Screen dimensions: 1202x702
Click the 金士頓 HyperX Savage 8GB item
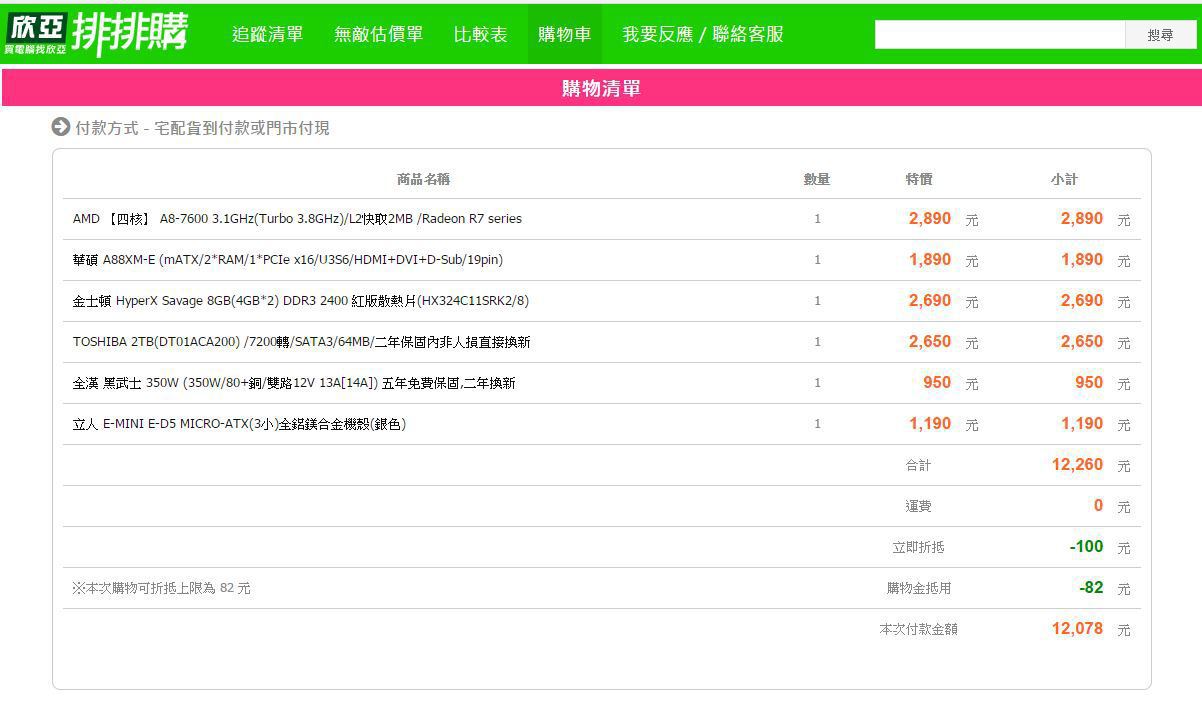(x=301, y=301)
